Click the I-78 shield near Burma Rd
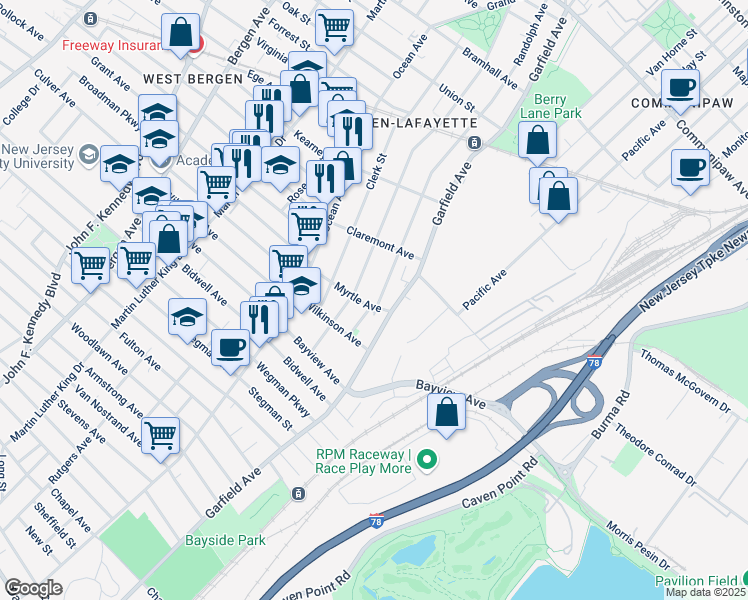 pyautogui.click(x=594, y=362)
